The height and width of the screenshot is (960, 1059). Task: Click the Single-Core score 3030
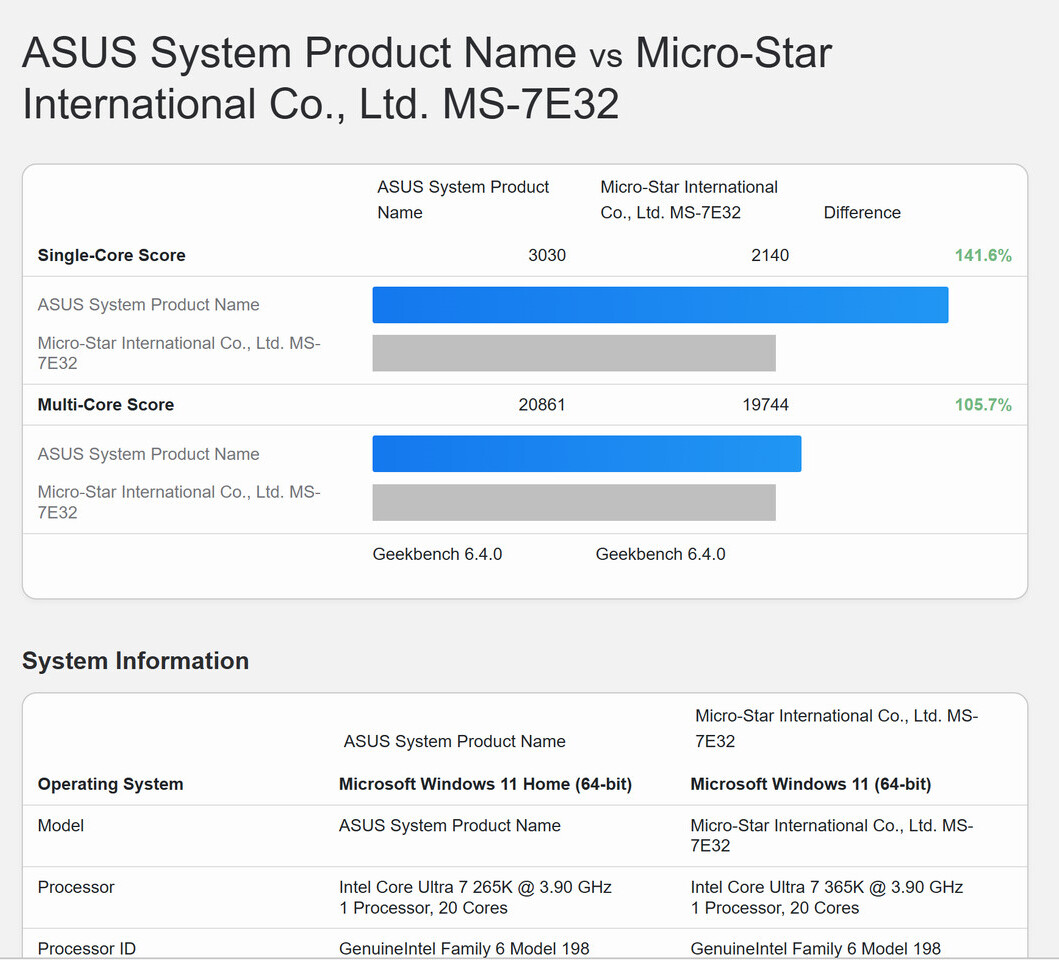[x=547, y=255]
